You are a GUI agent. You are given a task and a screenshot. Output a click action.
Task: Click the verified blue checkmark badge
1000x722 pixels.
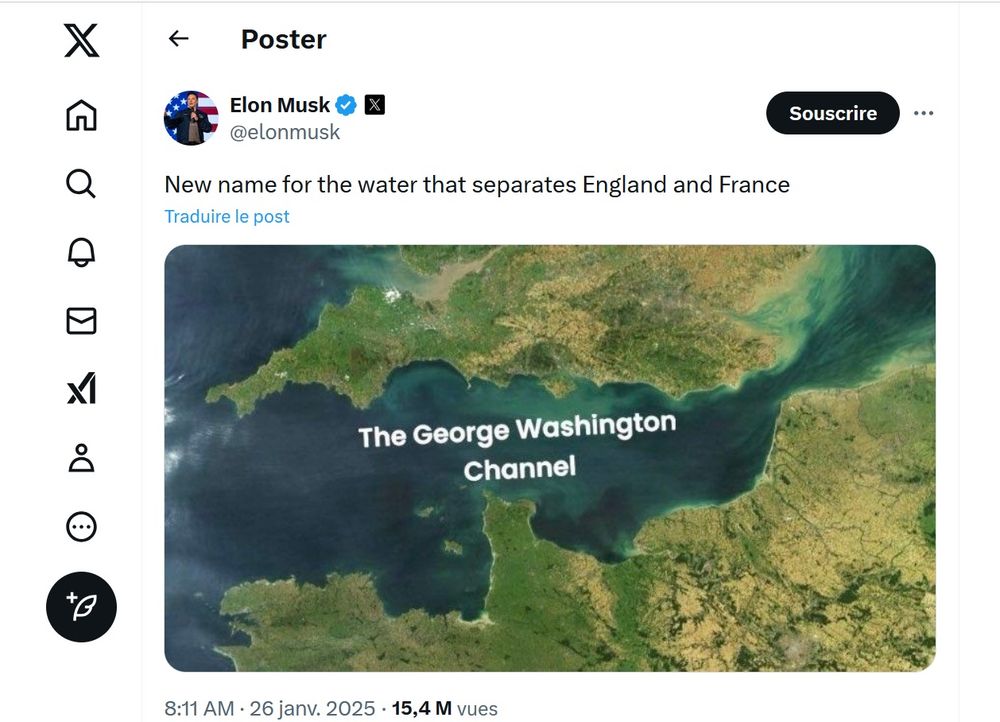tap(345, 104)
